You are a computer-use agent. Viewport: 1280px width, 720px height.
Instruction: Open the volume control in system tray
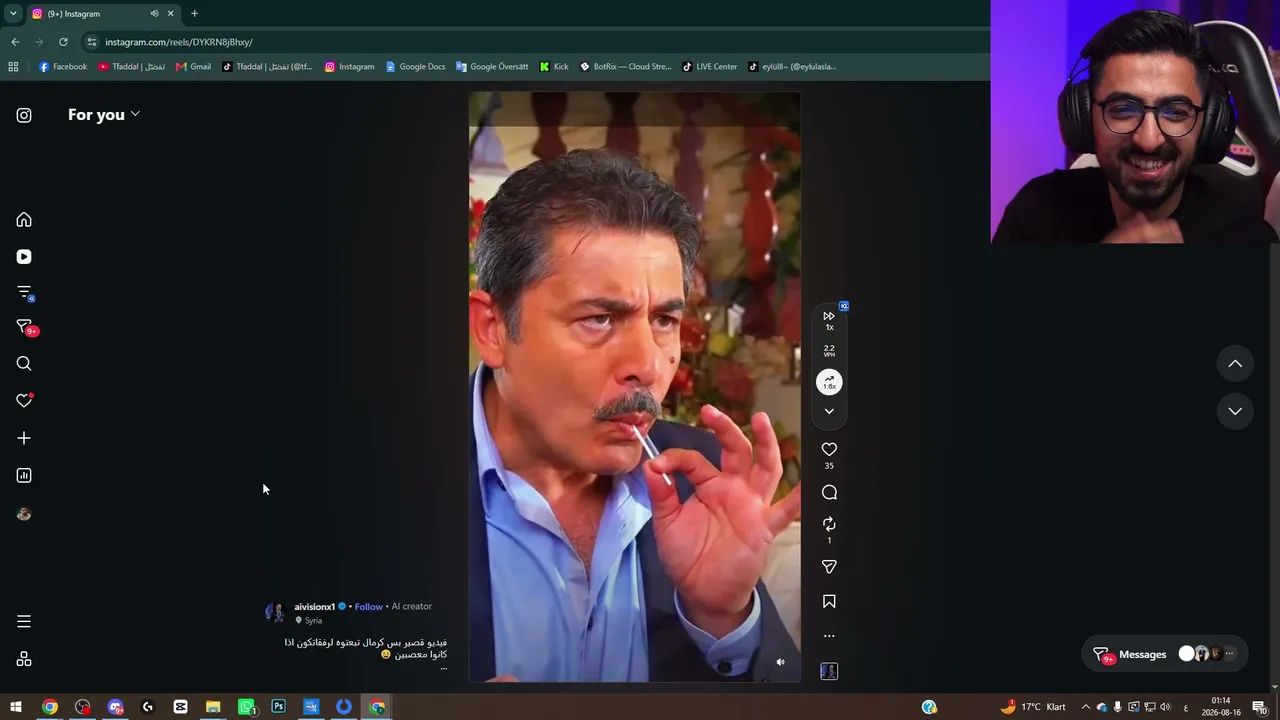point(1165,707)
